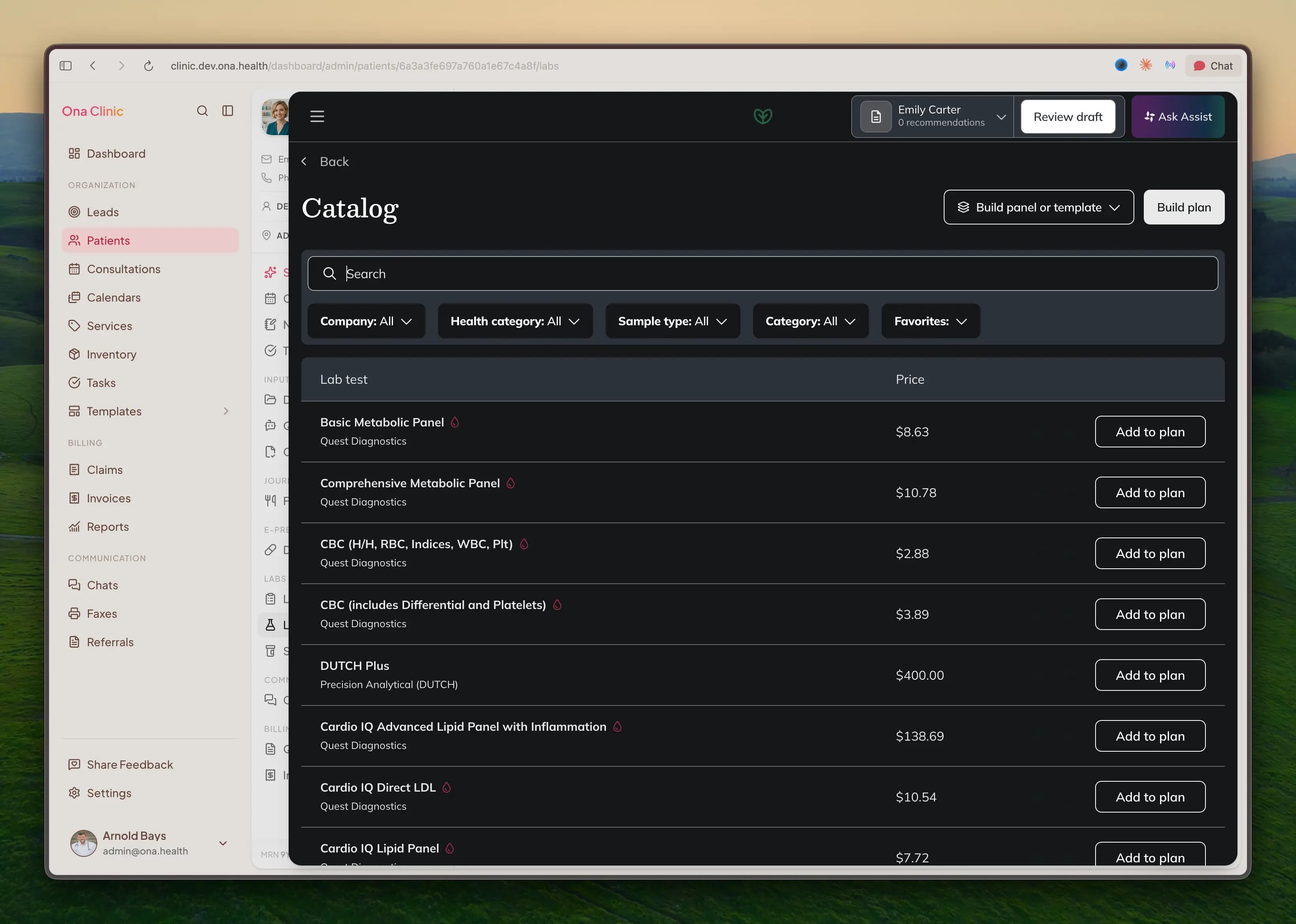Click the search icon beside Ona Clinic
The height and width of the screenshot is (924, 1296).
click(x=202, y=111)
